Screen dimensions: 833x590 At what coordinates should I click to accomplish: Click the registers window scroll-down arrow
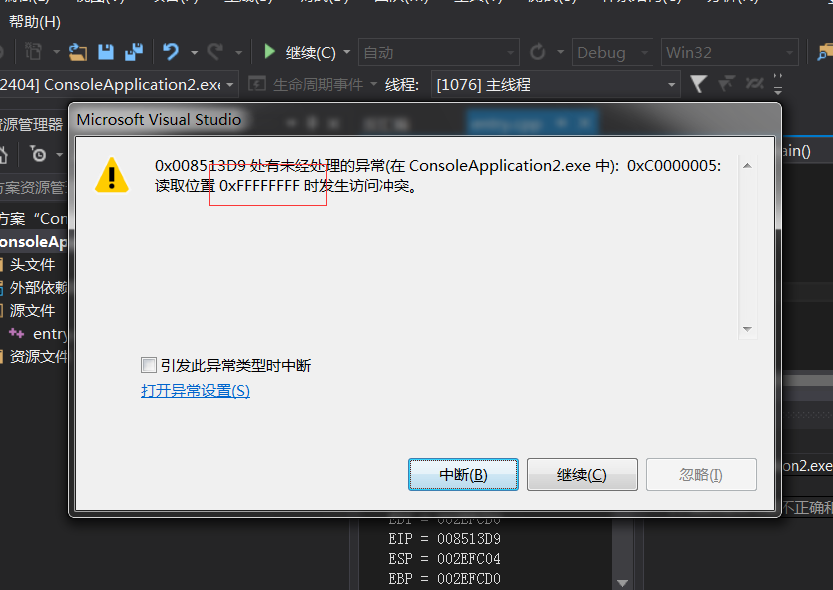(622, 583)
